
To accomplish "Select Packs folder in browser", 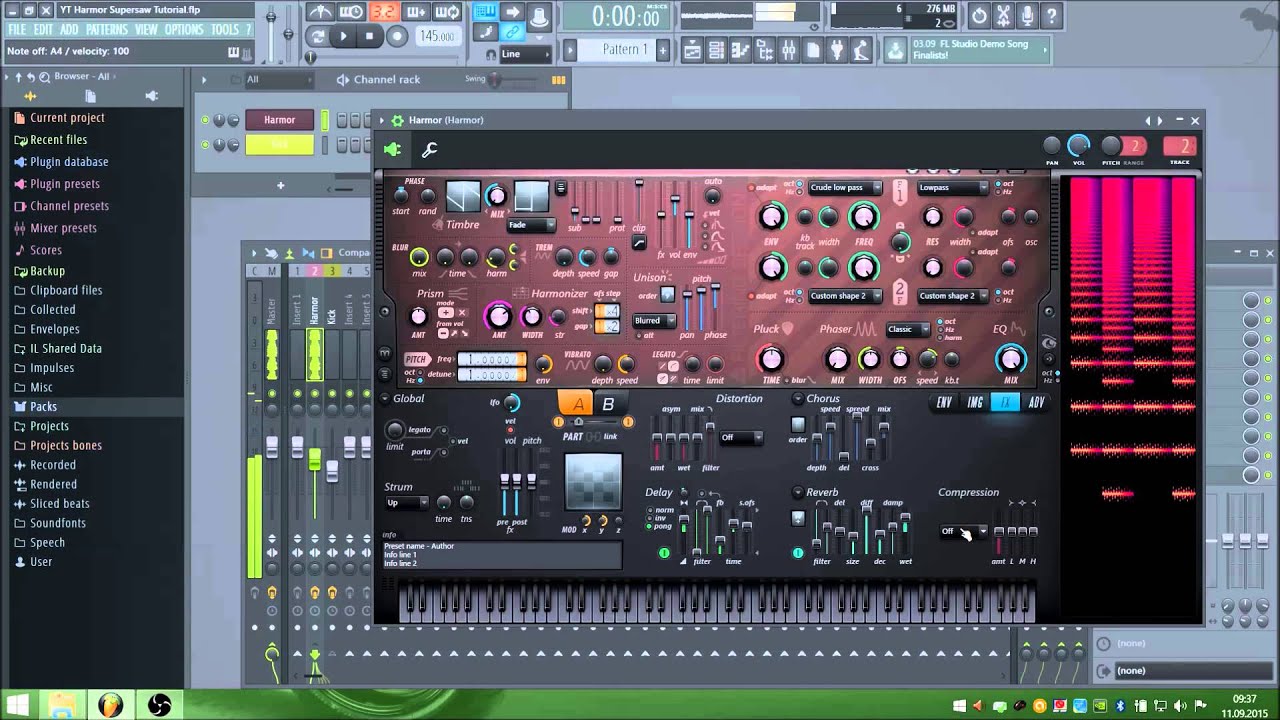I will point(43,407).
